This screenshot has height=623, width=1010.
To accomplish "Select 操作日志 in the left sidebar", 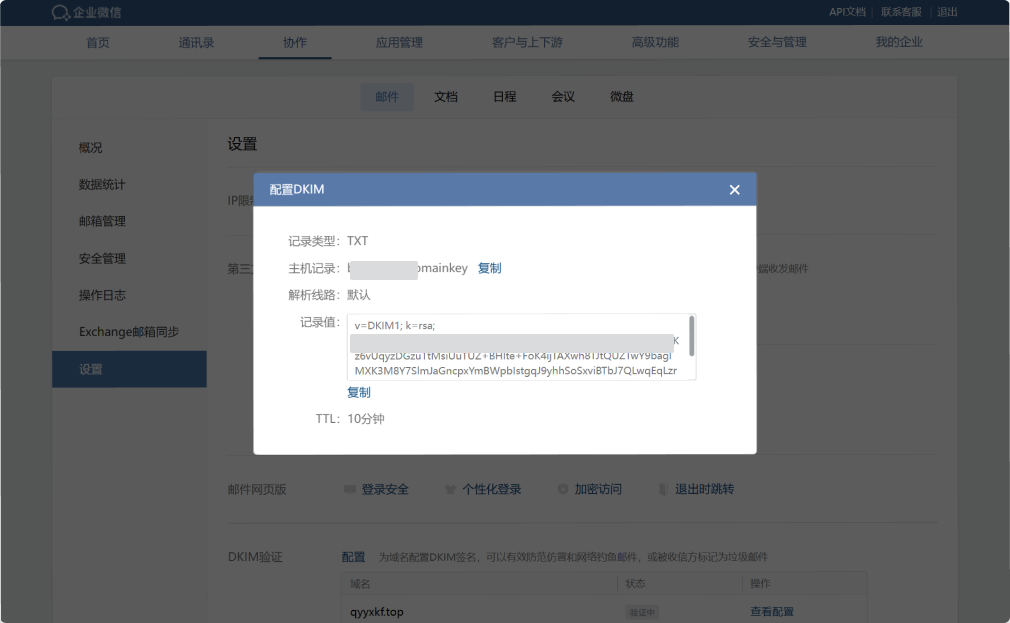I will 102,296.
